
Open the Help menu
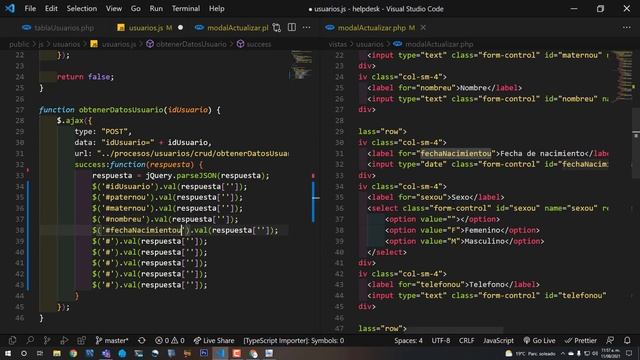(217, 9)
